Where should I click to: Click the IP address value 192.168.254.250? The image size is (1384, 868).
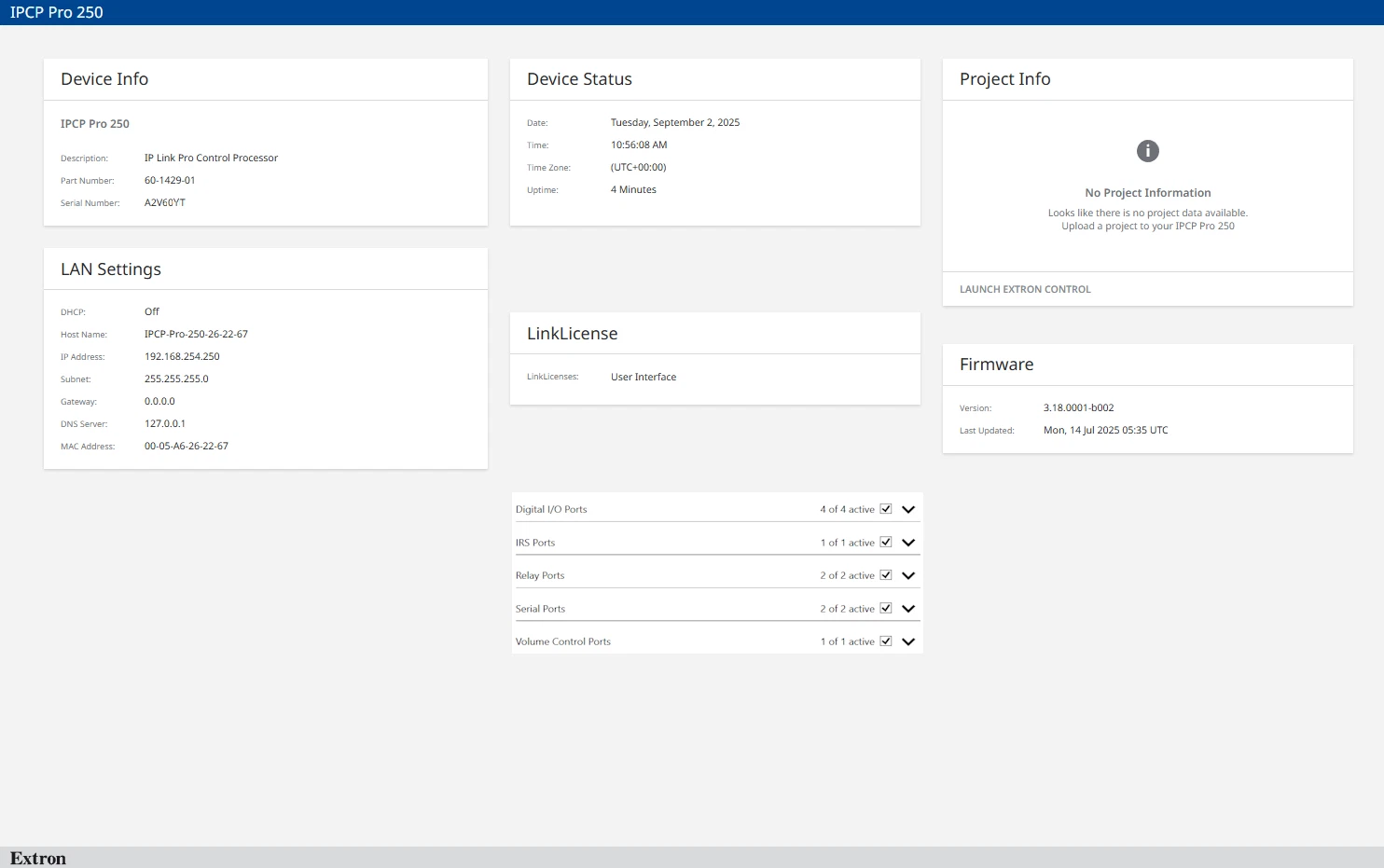(182, 357)
